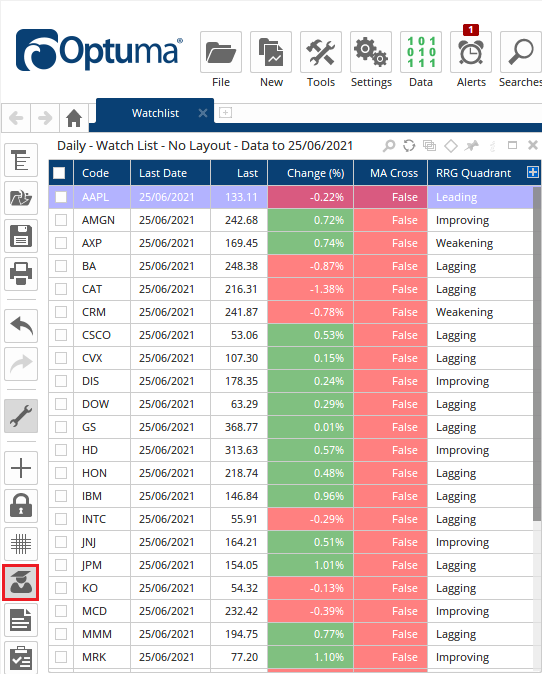
Task: Refresh the watchlist with circular arrows
Action: pyautogui.click(x=409, y=146)
